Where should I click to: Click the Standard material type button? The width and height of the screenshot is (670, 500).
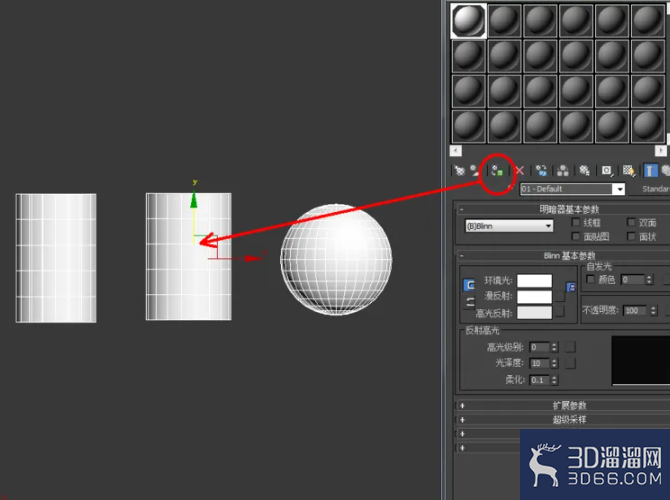(649, 189)
